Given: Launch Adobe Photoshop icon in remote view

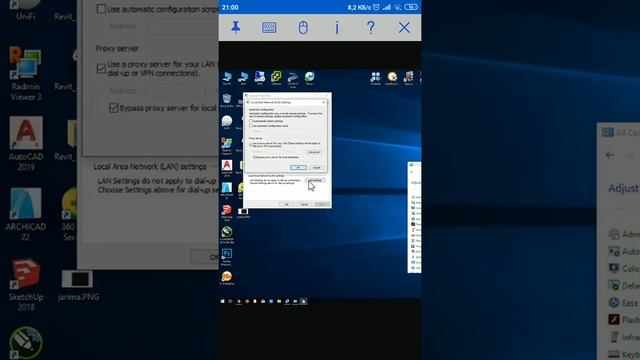Looking at the screenshot, I should coord(227,257).
